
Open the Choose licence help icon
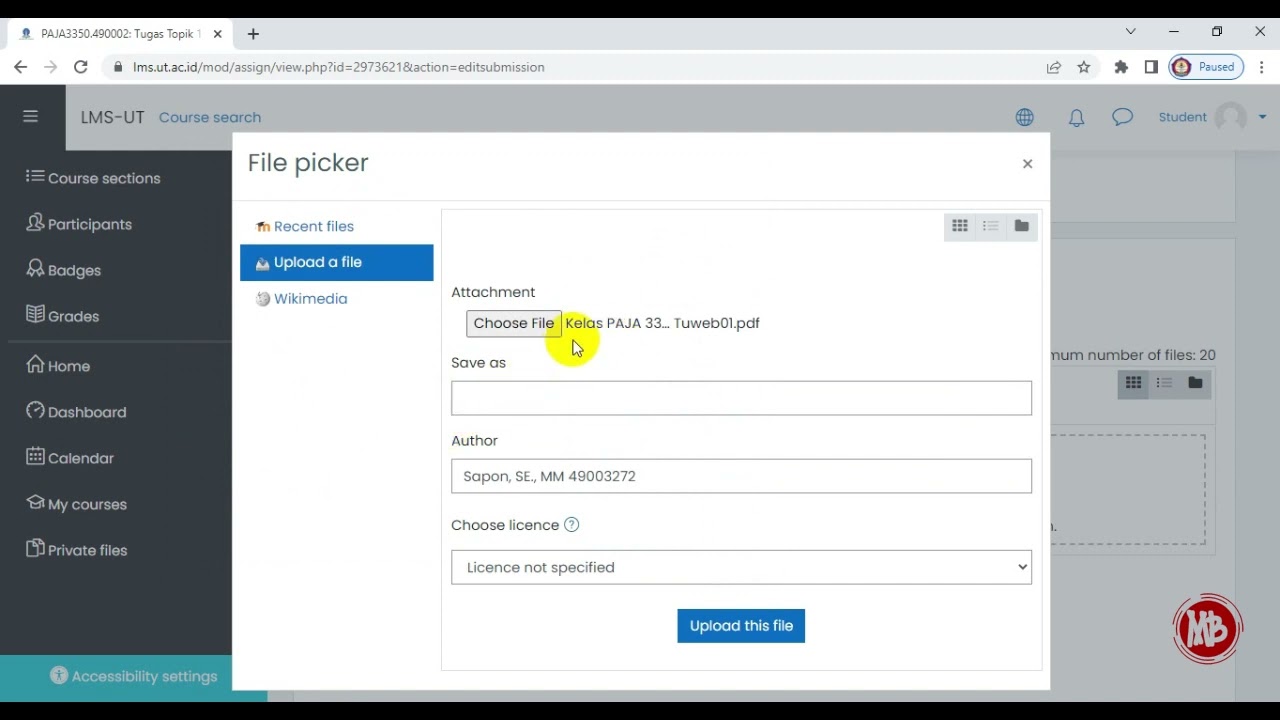(571, 525)
